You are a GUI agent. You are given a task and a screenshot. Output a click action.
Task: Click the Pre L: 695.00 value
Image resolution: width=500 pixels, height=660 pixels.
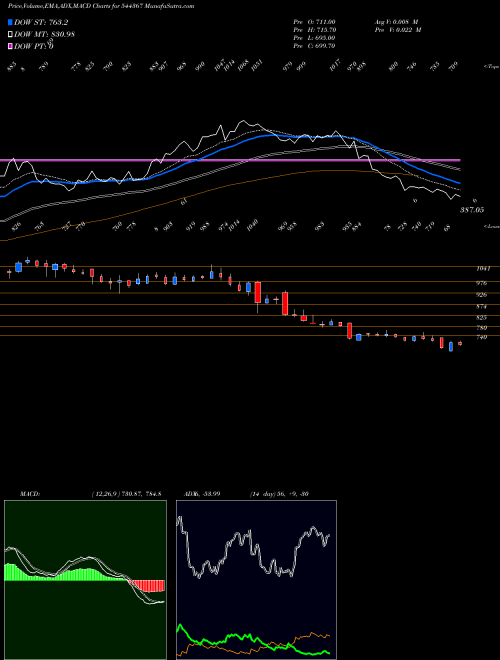pos(314,38)
